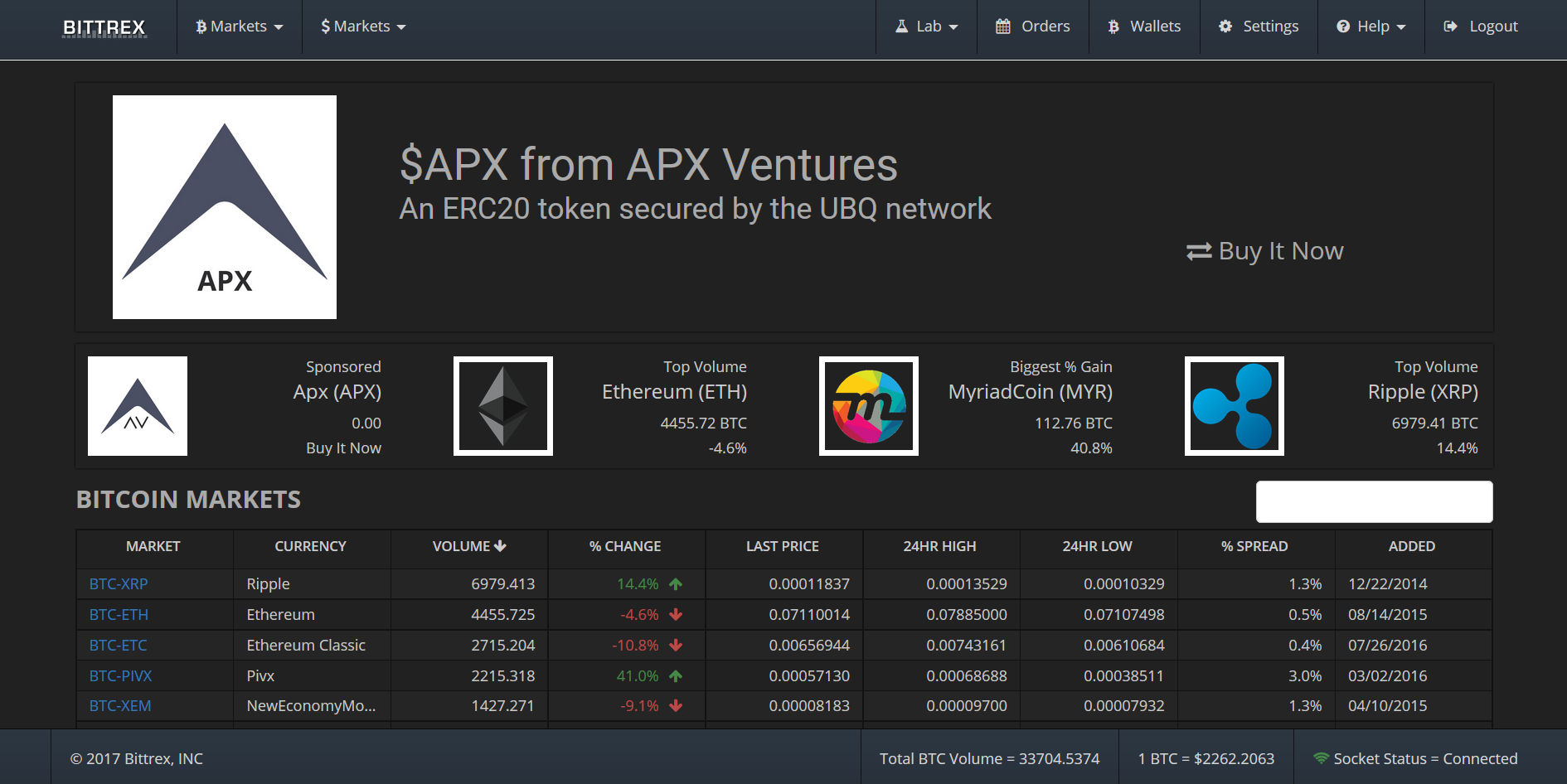This screenshot has width=1567, height=784.
Task: Select Wallets in the navigation bar
Action: point(1155,26)
